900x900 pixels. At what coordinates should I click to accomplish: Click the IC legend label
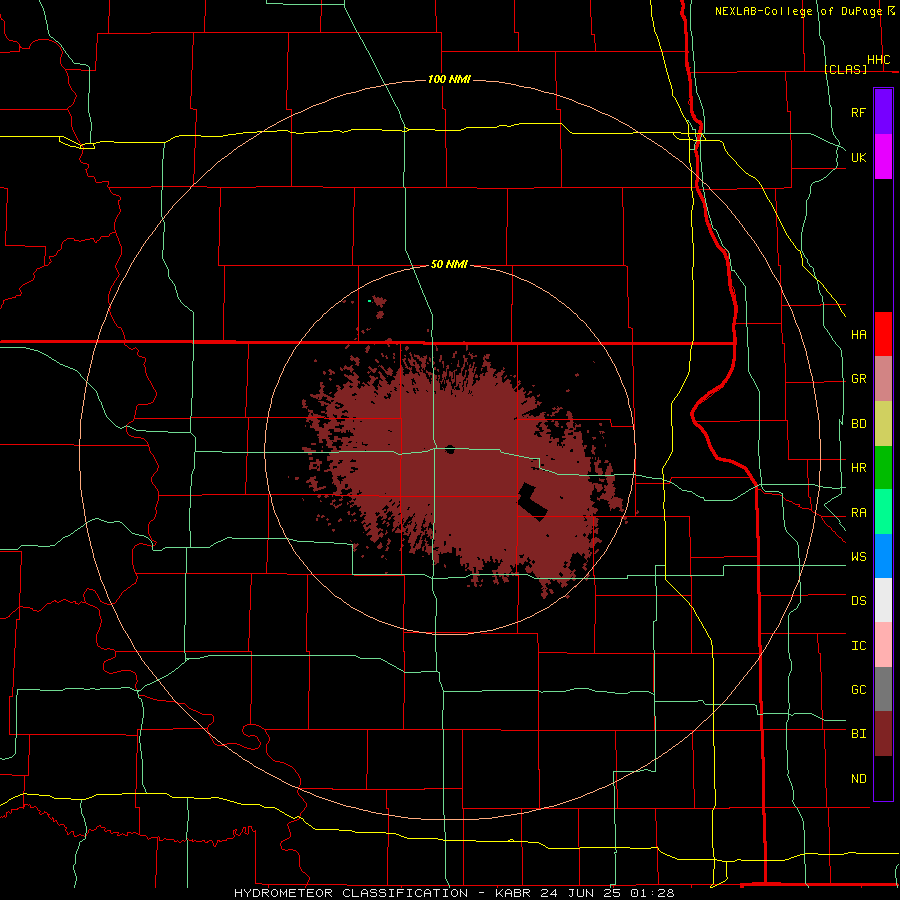pos(858,646)
